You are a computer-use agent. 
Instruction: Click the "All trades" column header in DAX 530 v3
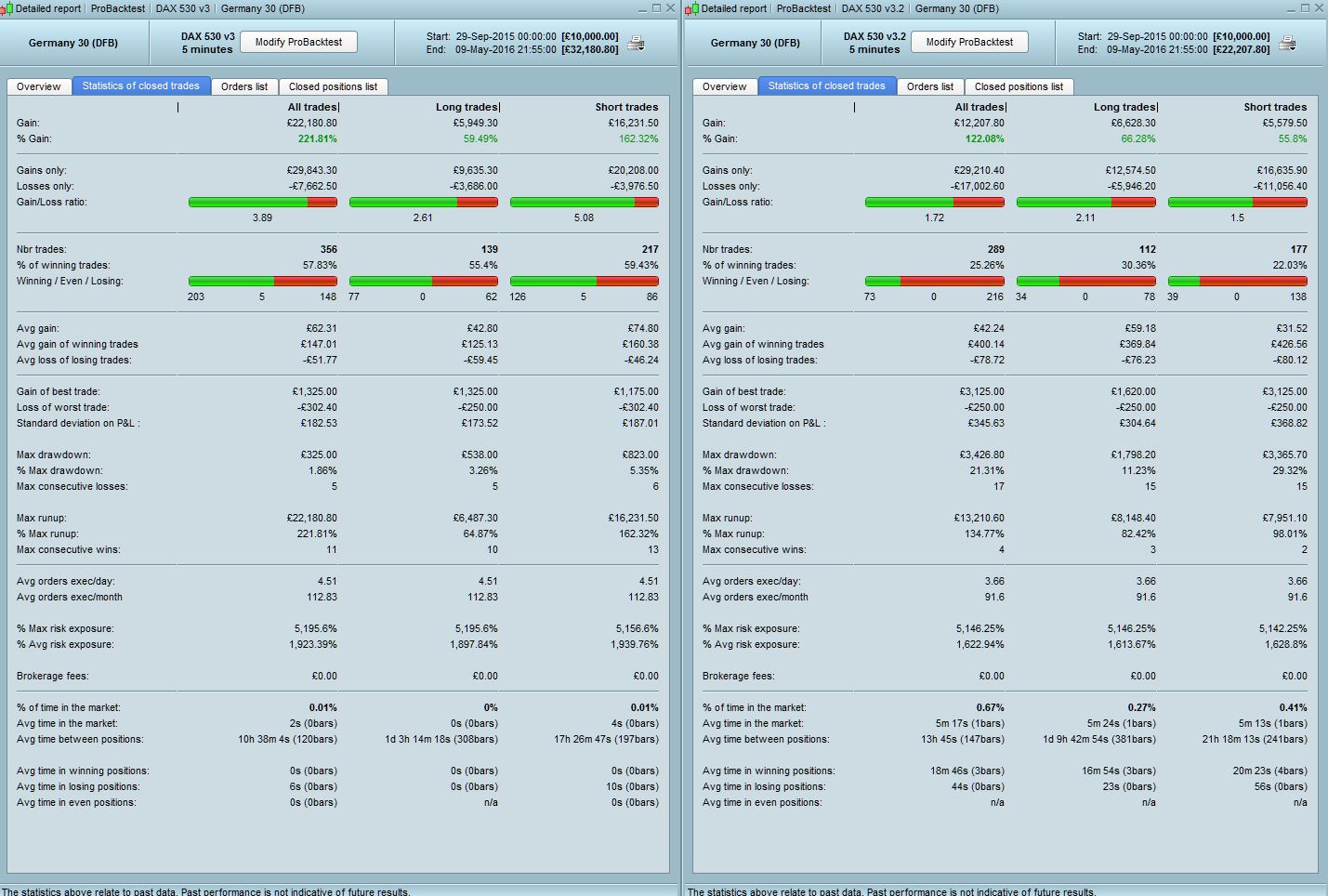[x=312, y=107]
